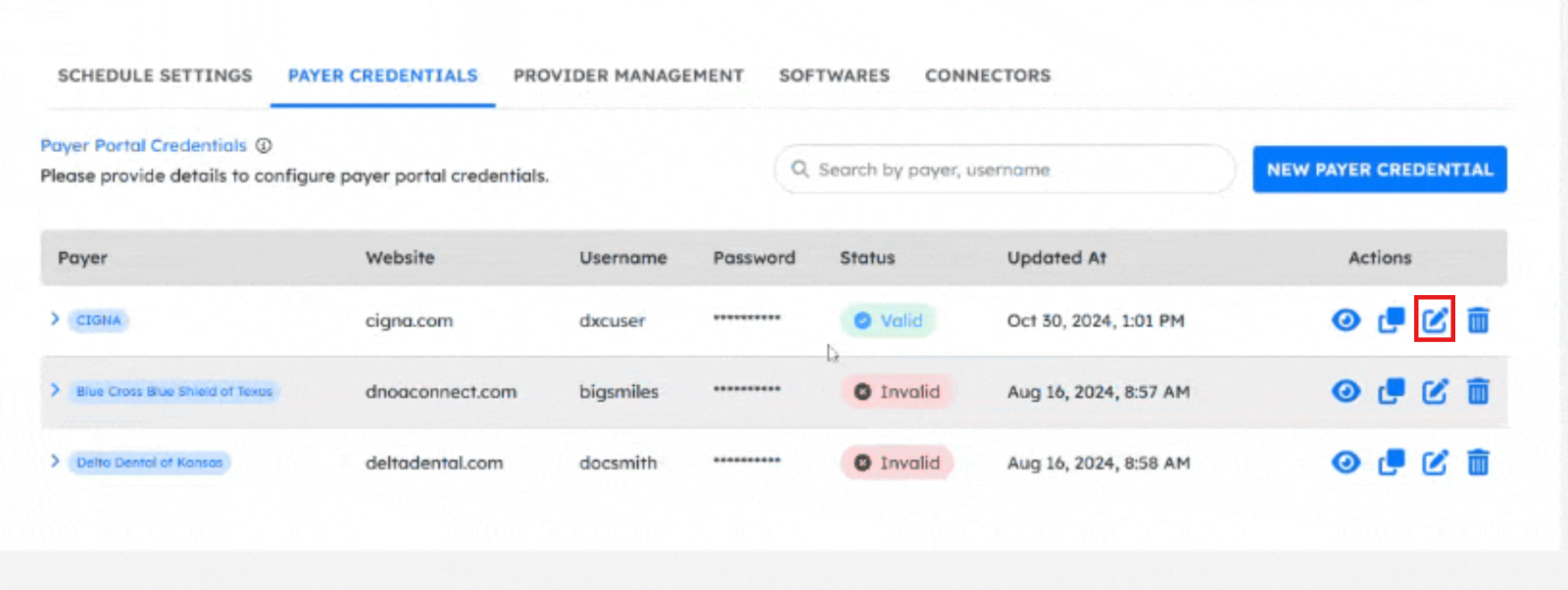Click the Status column header
The height and width of the screenshot is (590, 1568).
(x=867, y=258)
